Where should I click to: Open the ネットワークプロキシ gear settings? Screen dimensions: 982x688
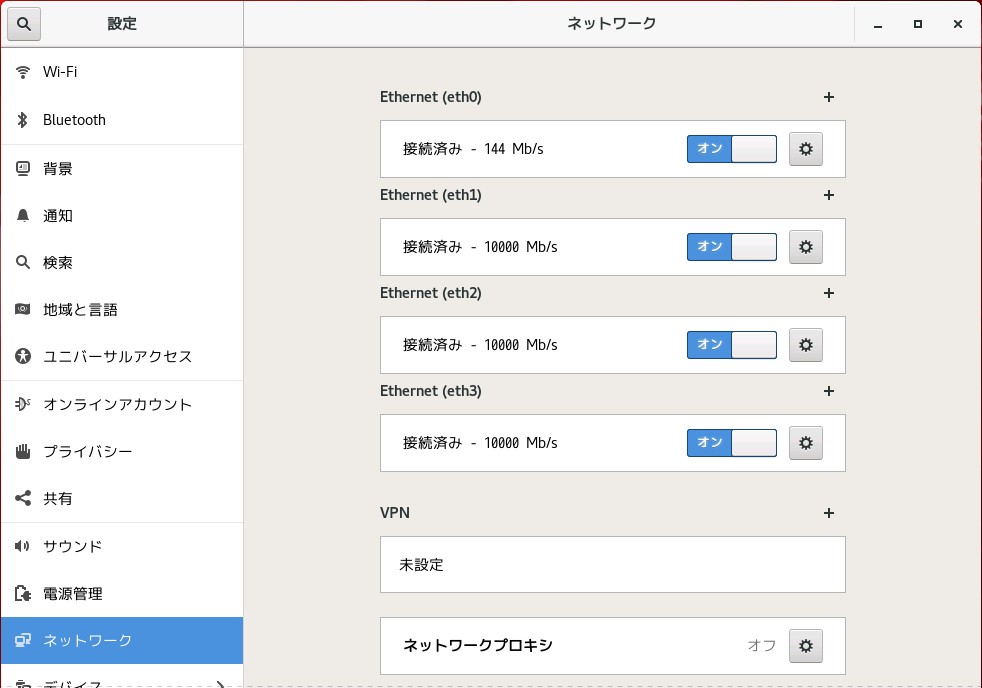(805, 646)
